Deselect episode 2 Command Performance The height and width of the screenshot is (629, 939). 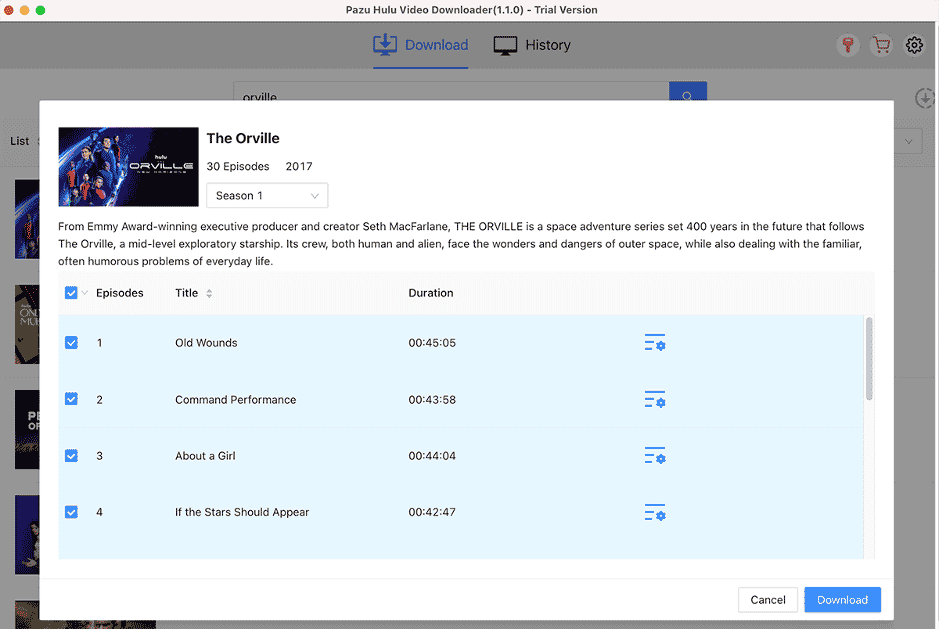[71, 398]
